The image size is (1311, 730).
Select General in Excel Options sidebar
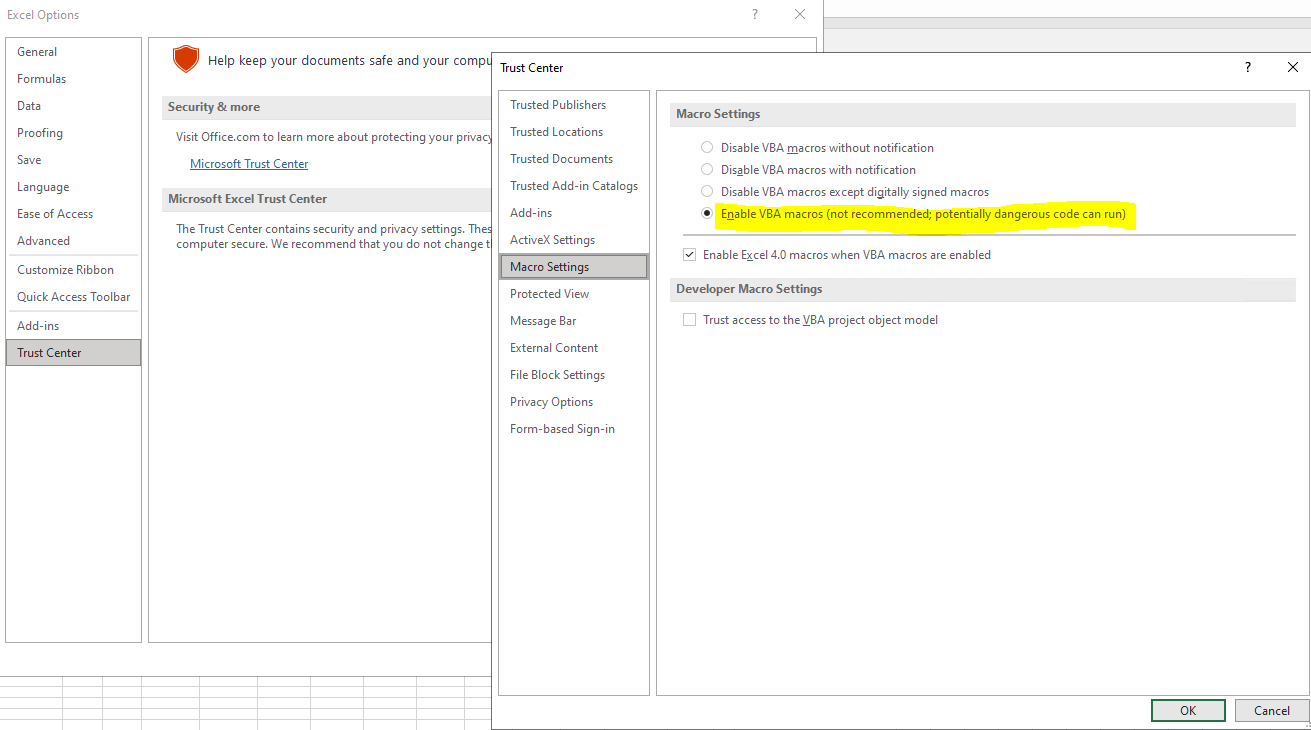(73, 52)
